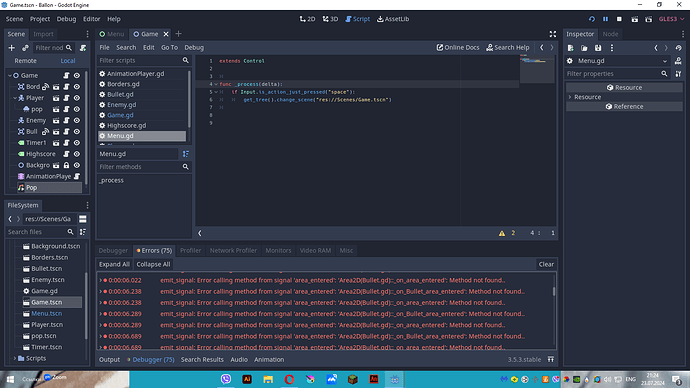Click the errors list vertical scrollbar
Viewport: 690px width, 388px height.
(x=554, y=291)
